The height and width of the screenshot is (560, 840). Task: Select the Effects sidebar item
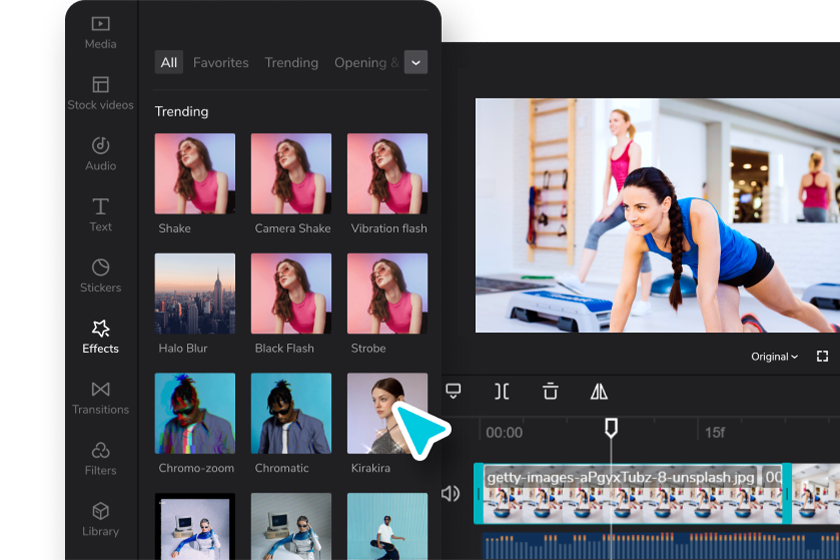click(x=100, y=337)
